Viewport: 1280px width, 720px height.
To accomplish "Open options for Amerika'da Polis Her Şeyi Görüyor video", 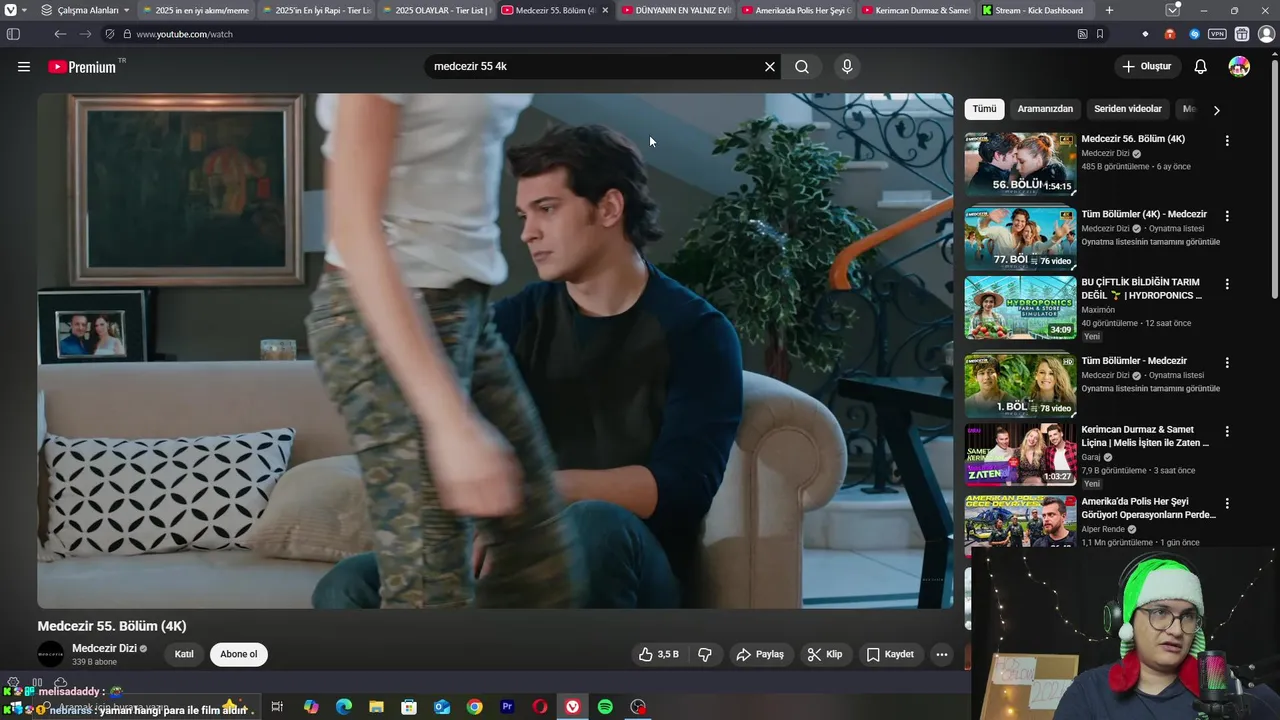I will pos(1227,503).
